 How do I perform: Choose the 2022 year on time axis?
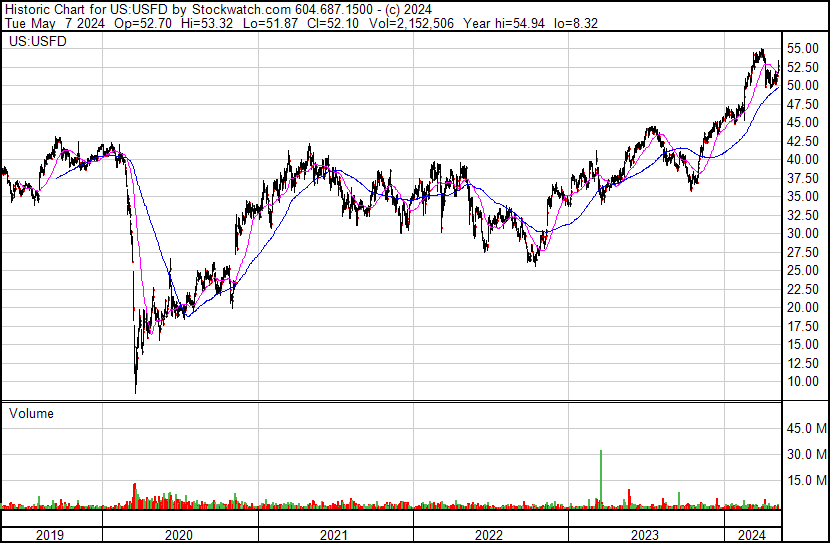tap(489, 535)
